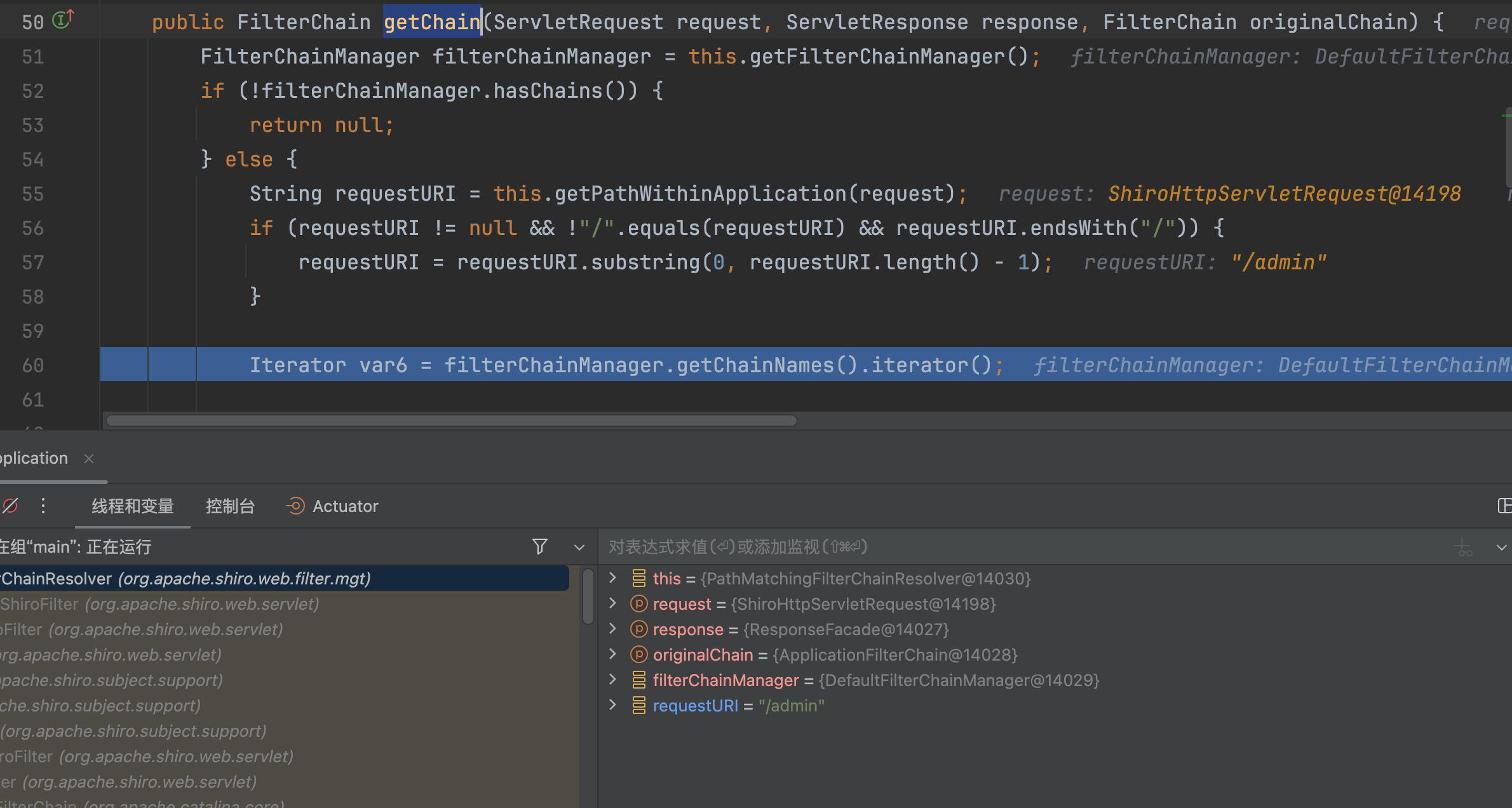Open the evaluate expression history dropdown

[1501, 548]
